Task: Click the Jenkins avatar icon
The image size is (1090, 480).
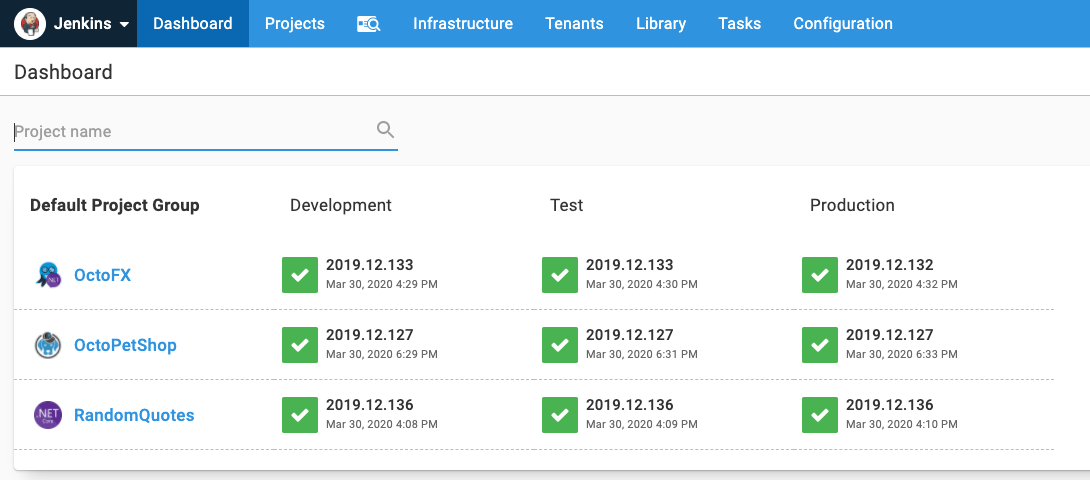Action: pos(29,24)
